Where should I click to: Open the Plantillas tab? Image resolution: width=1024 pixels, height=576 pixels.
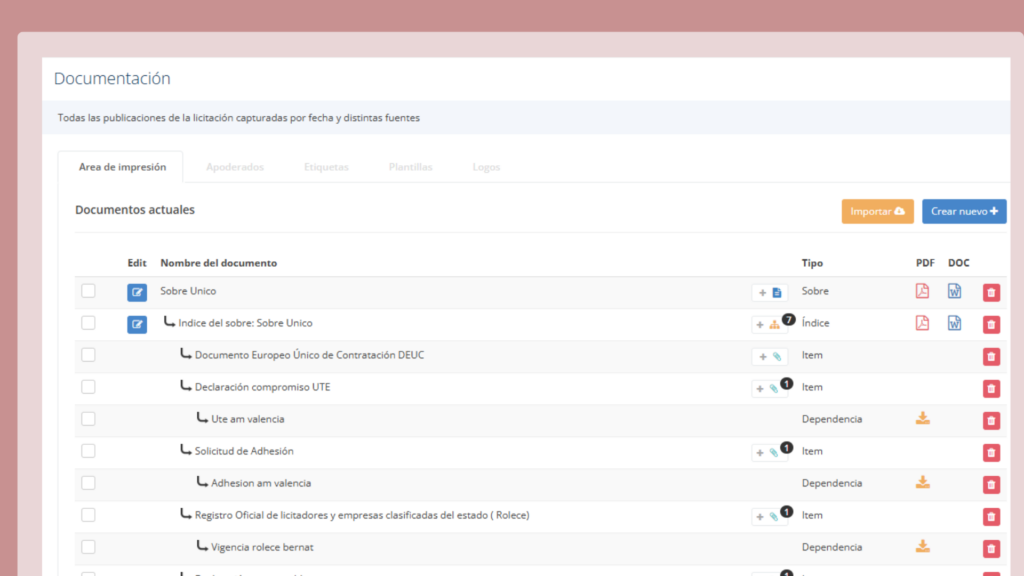click(x=410, y=167)
